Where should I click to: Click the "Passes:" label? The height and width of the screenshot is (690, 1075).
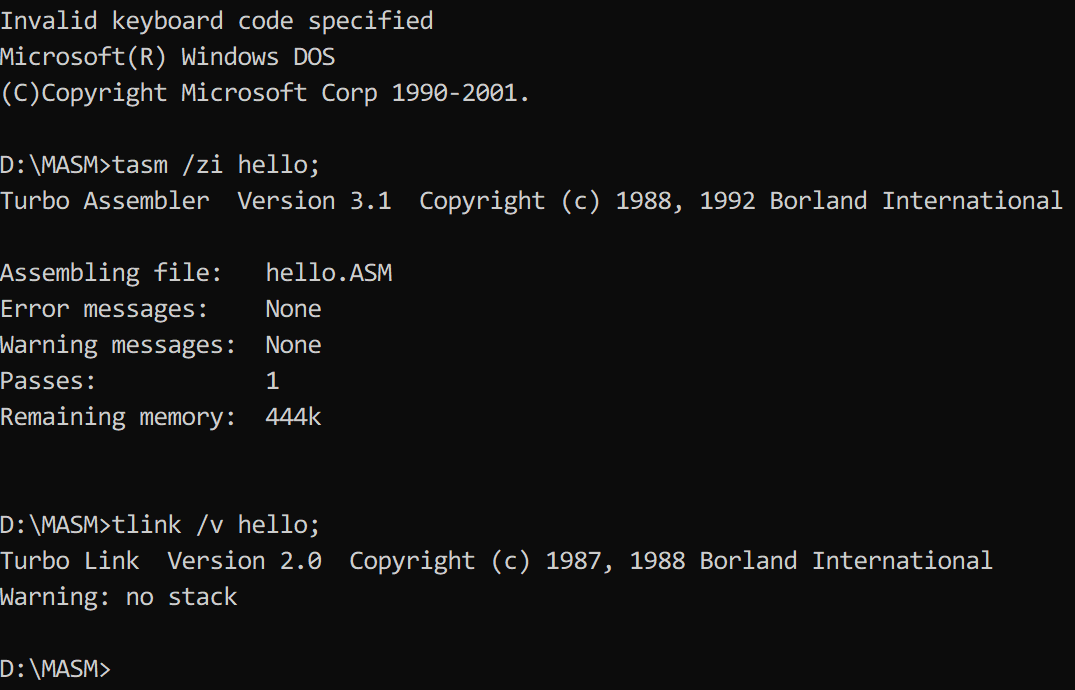[x=48, y=381]
